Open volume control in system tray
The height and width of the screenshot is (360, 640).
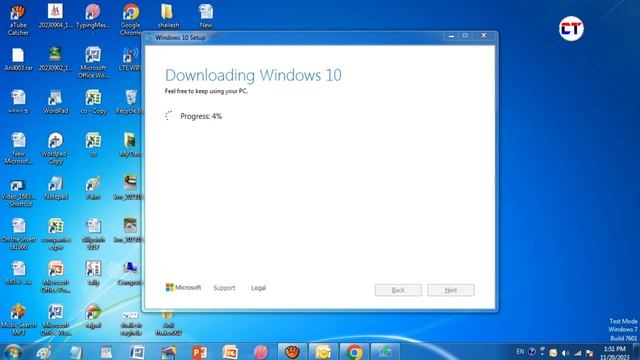[x=565, y=353]
